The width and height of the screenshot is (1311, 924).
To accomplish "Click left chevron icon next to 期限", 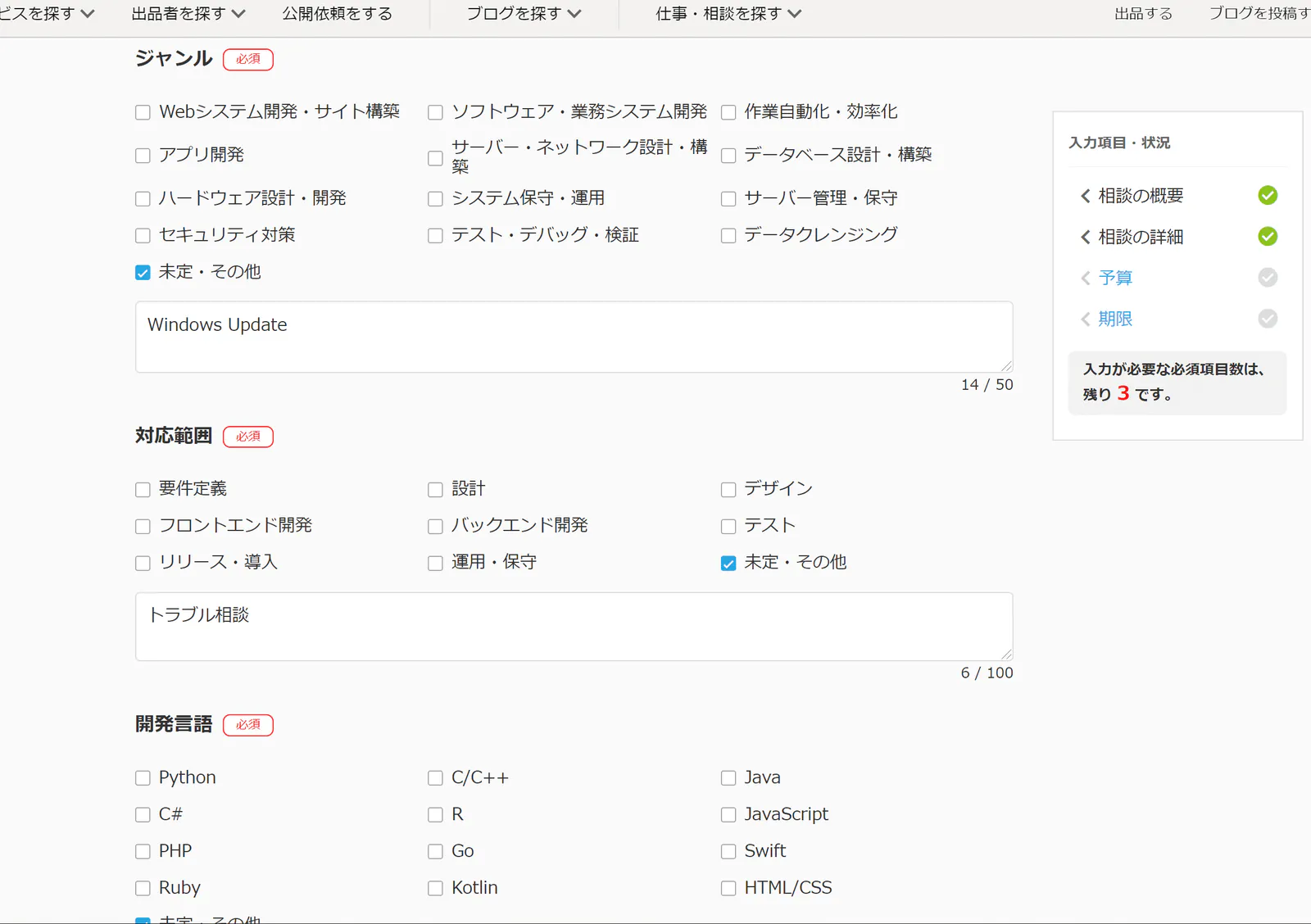I will 1085,319.
